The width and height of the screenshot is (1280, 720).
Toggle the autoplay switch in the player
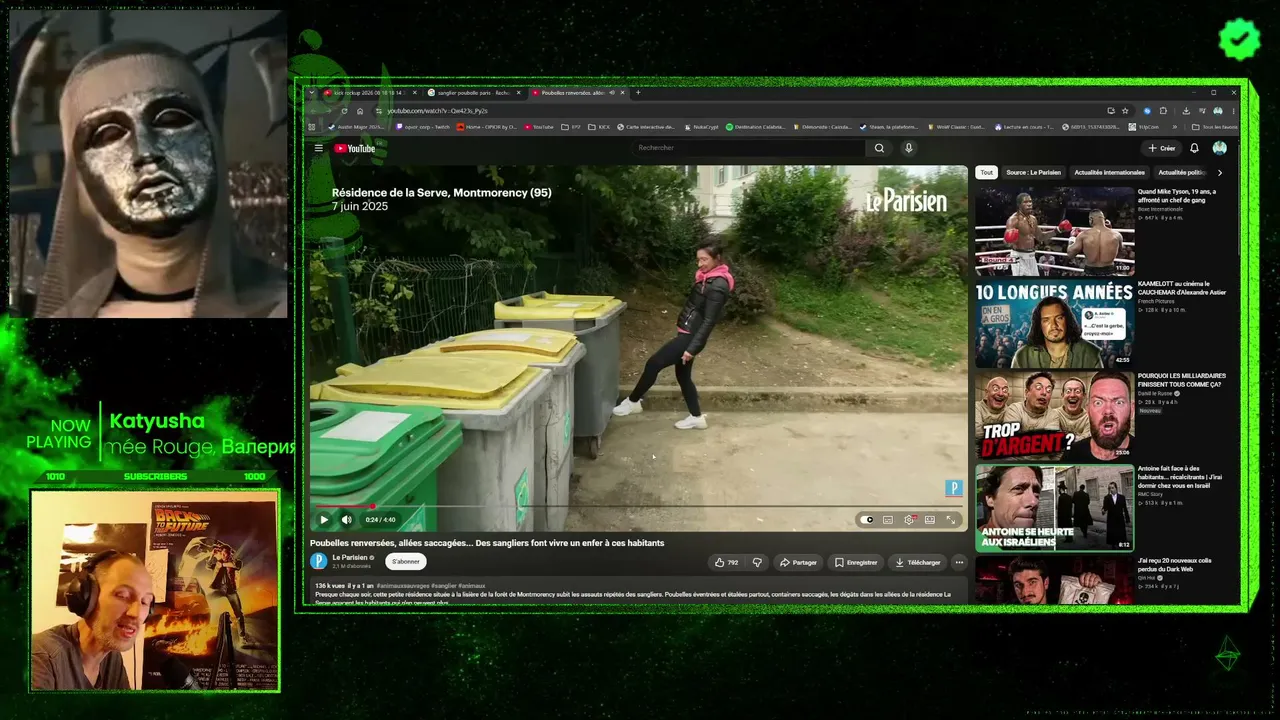[x=867, y=520]
